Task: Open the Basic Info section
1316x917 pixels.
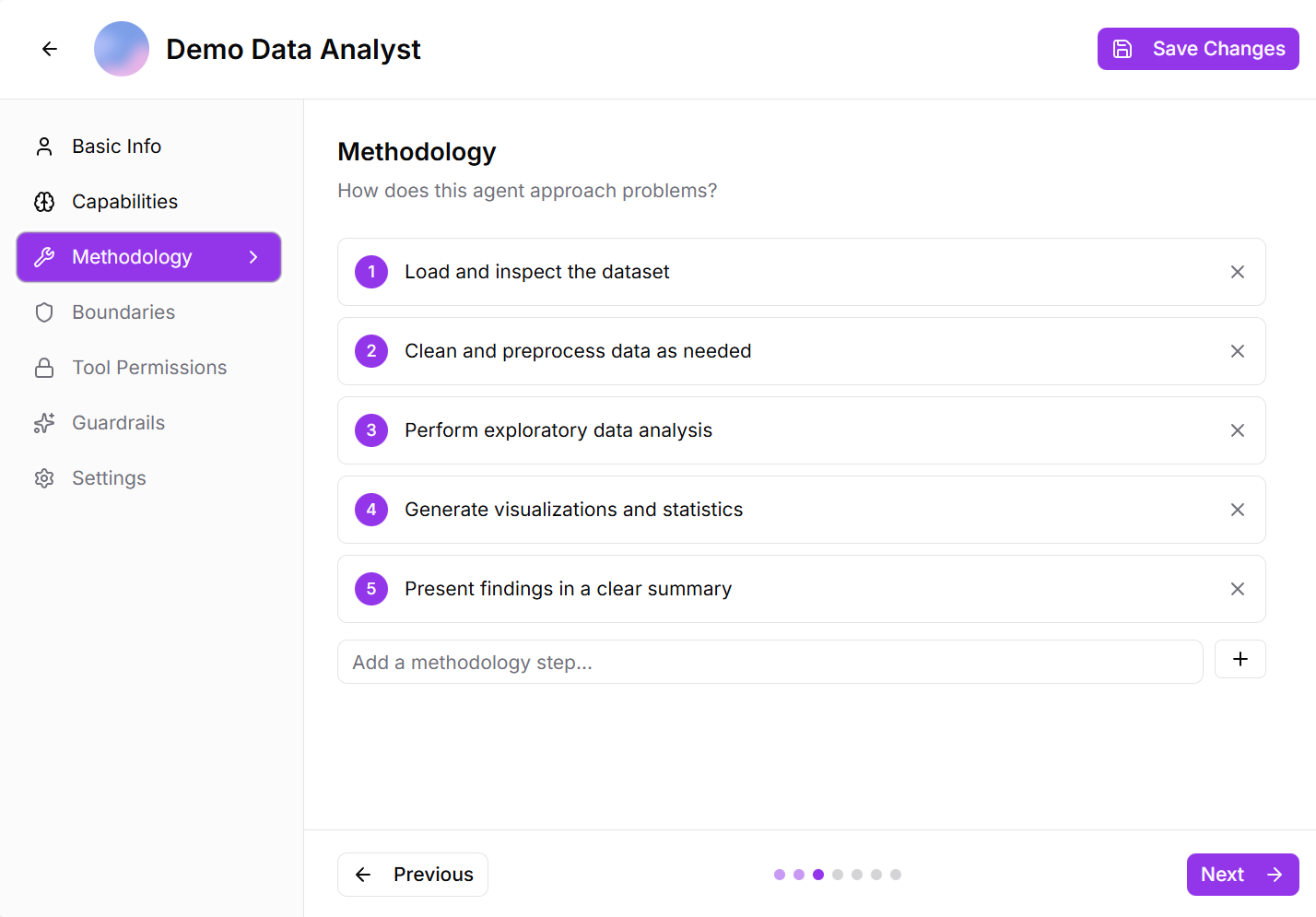Action: 116,147
